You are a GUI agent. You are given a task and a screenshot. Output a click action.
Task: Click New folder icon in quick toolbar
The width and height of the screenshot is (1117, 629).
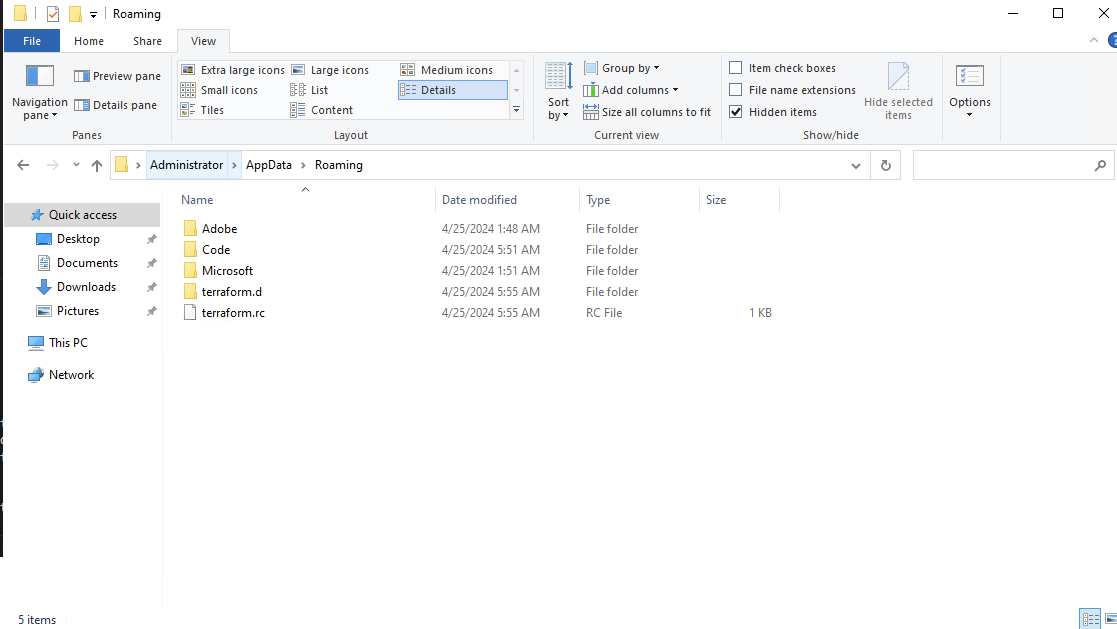click(x=75, y=14)
